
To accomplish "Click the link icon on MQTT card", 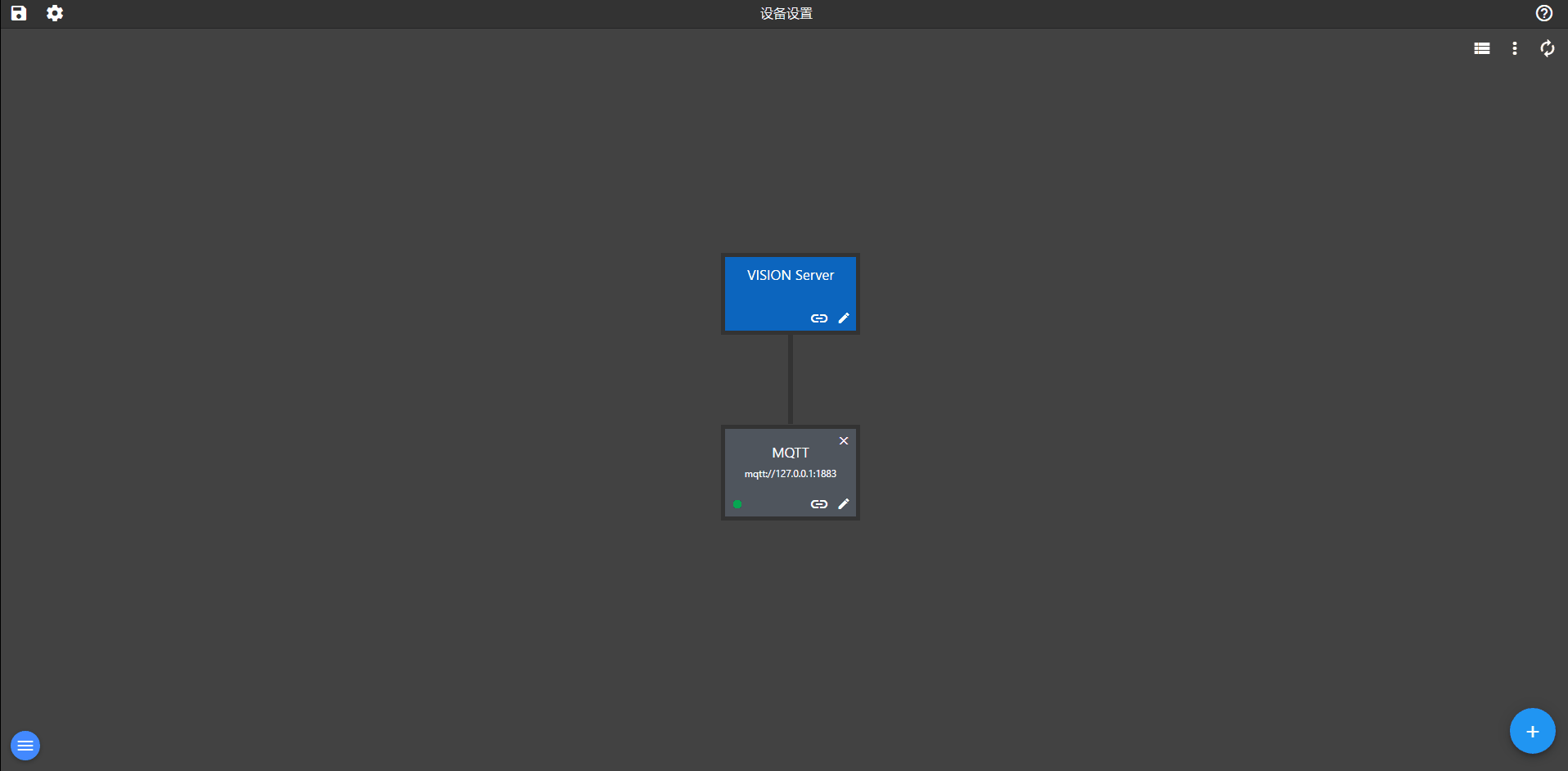I will point(819,504).
